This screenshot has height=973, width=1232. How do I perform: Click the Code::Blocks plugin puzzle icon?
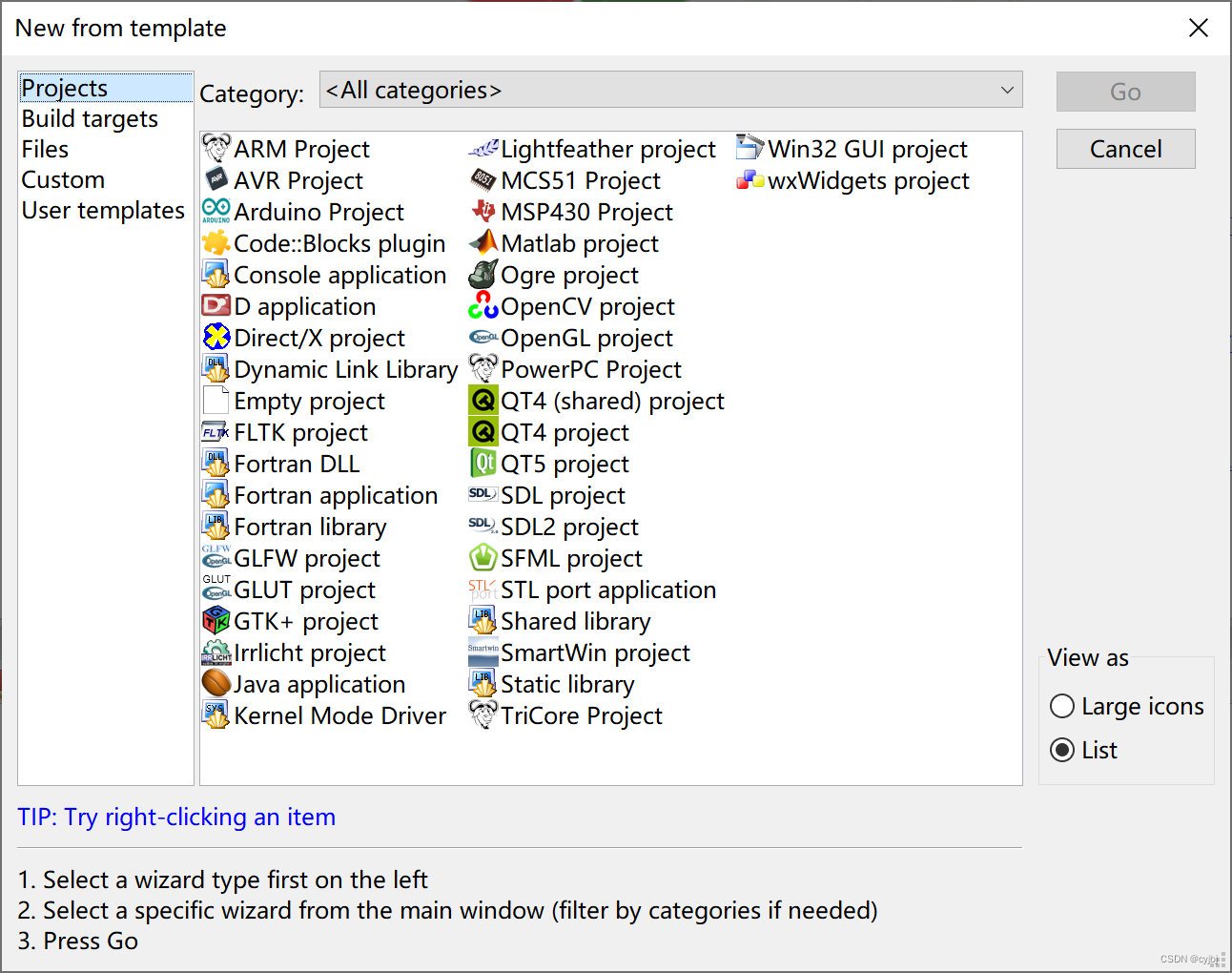coord(216,242)
